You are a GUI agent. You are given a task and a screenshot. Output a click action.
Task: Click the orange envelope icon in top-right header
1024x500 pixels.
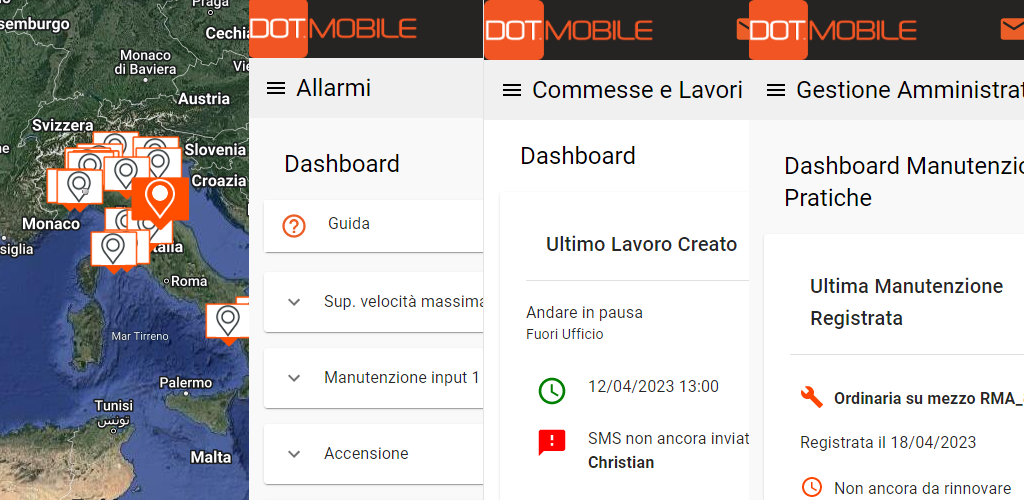point(1012,29)
